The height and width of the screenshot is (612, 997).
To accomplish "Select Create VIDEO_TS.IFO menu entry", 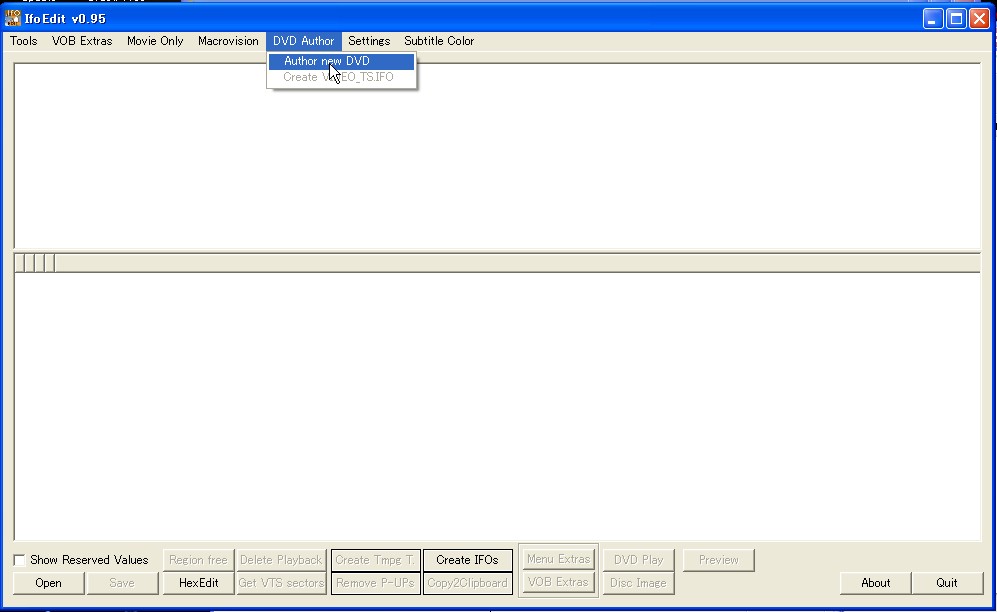I will 341,77.
